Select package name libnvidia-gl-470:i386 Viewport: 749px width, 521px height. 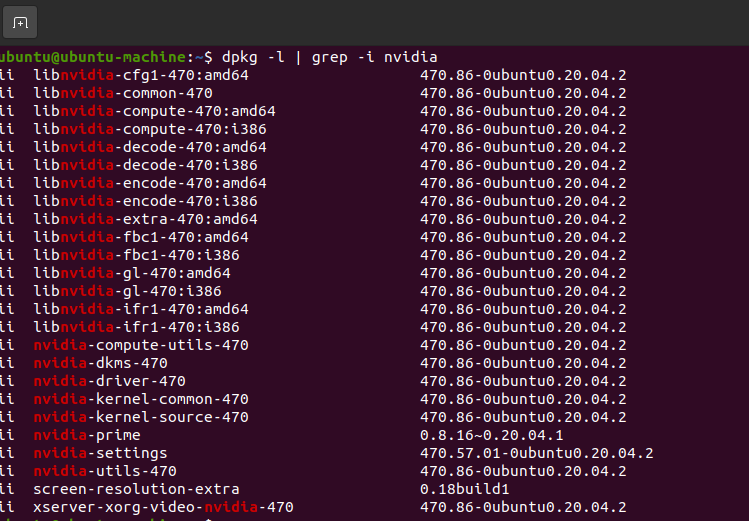[128, 291]
